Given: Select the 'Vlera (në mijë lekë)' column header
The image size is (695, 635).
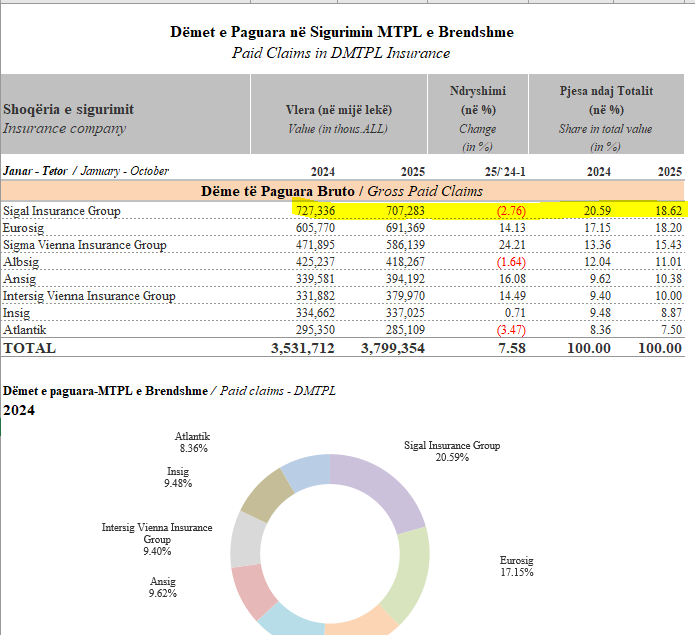Looking at the screenshot, I should tap(338, 109).
